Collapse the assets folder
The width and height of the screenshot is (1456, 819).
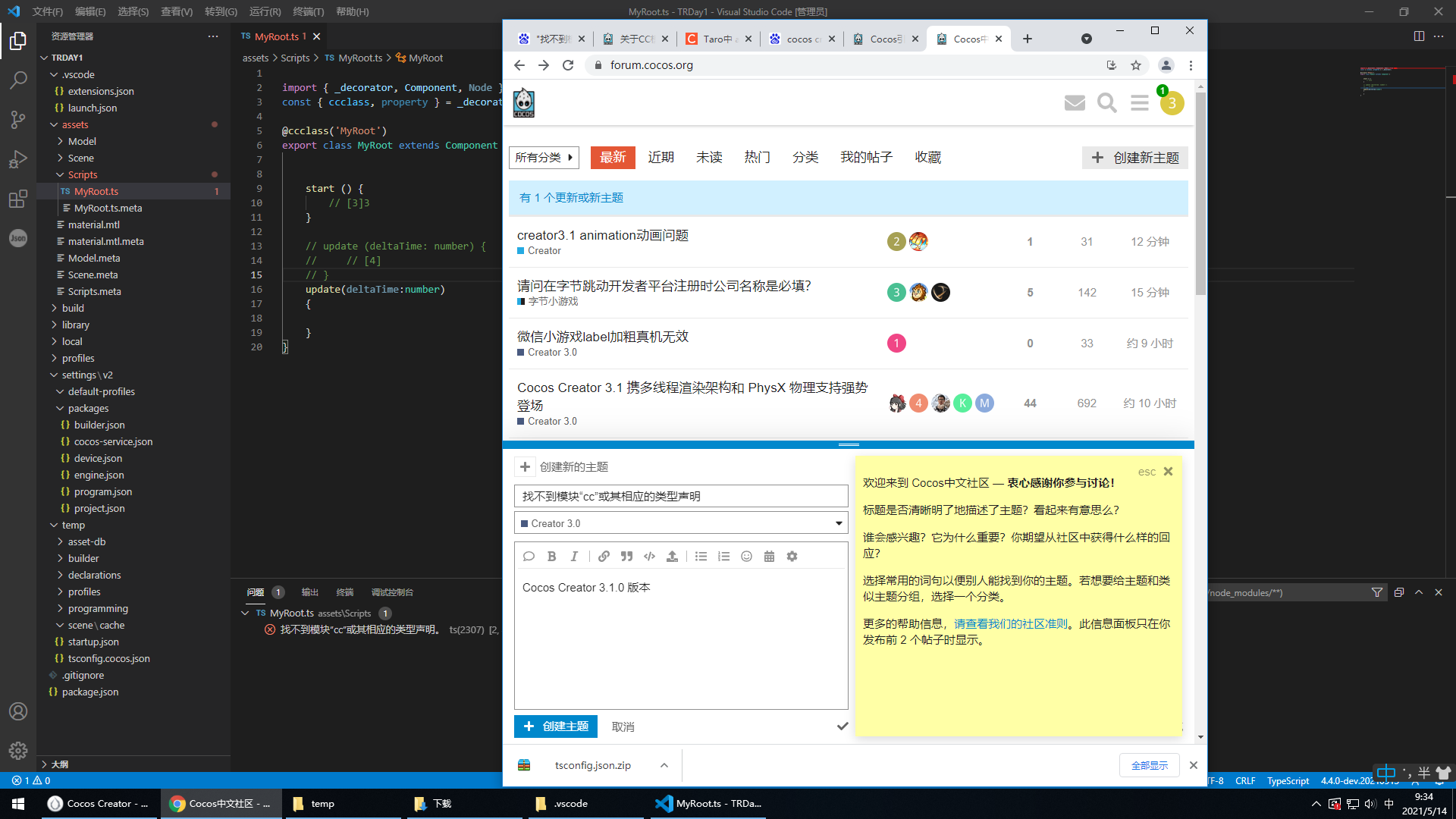click(x=74, y=124)
